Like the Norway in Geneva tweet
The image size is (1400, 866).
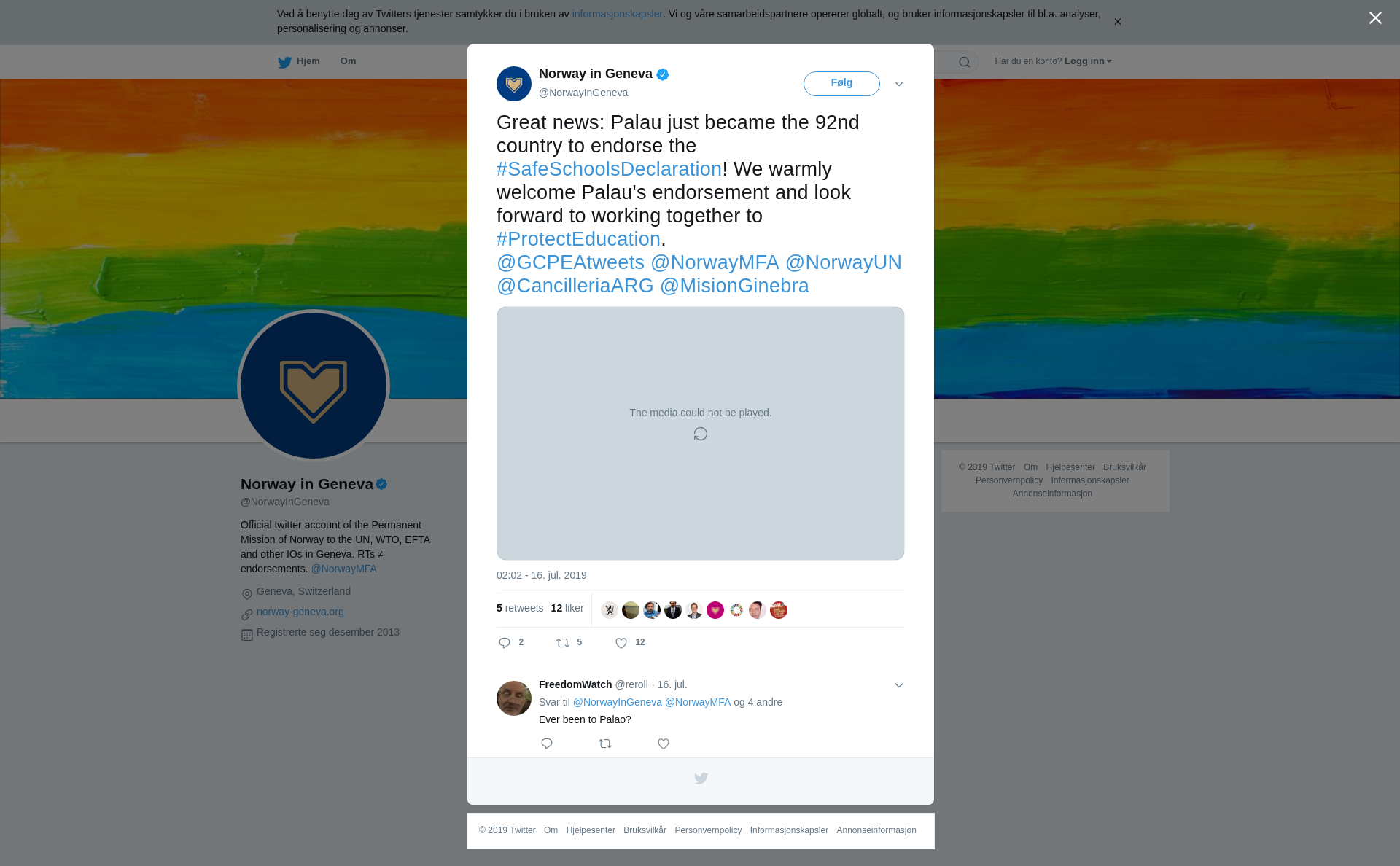621,643
